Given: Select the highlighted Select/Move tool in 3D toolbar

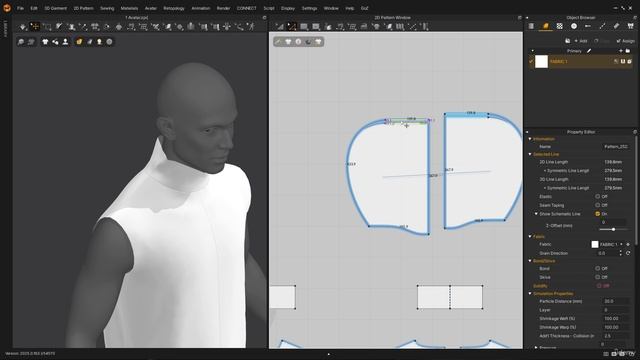Looking at the screenshot, I should tap(35, 27).
